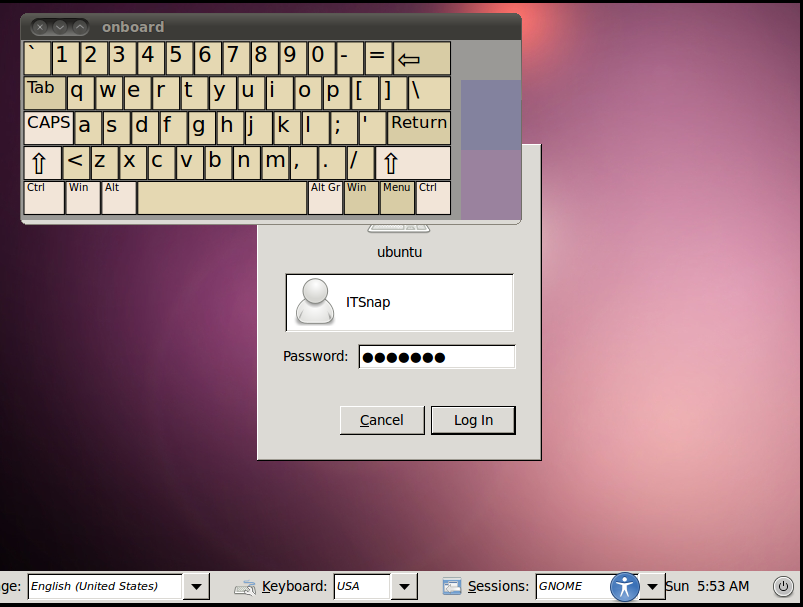Screen dimensions: 803x607
Task: Click the universal access accessibility icon
Action: point(624,587)
